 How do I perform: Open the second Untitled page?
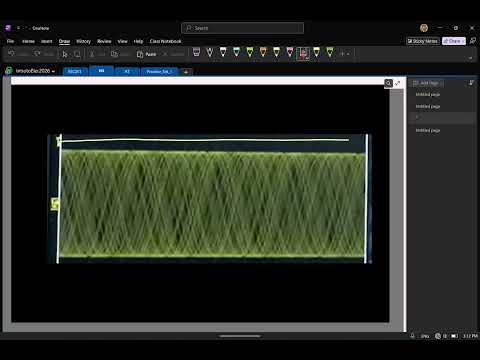tap(428, 106)
